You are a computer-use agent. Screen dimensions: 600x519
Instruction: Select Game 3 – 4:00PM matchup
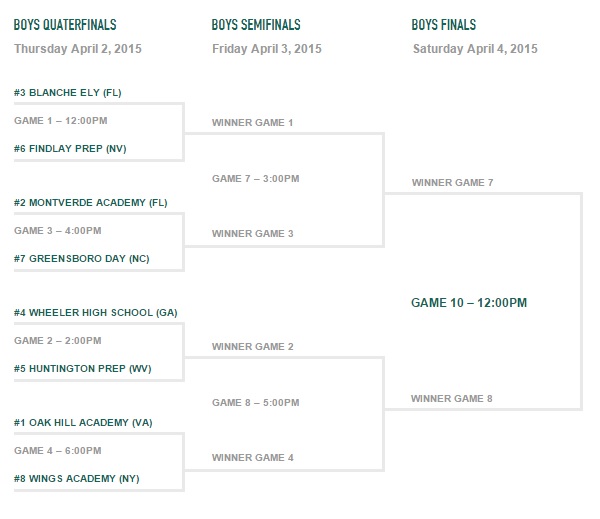[58, 230]
